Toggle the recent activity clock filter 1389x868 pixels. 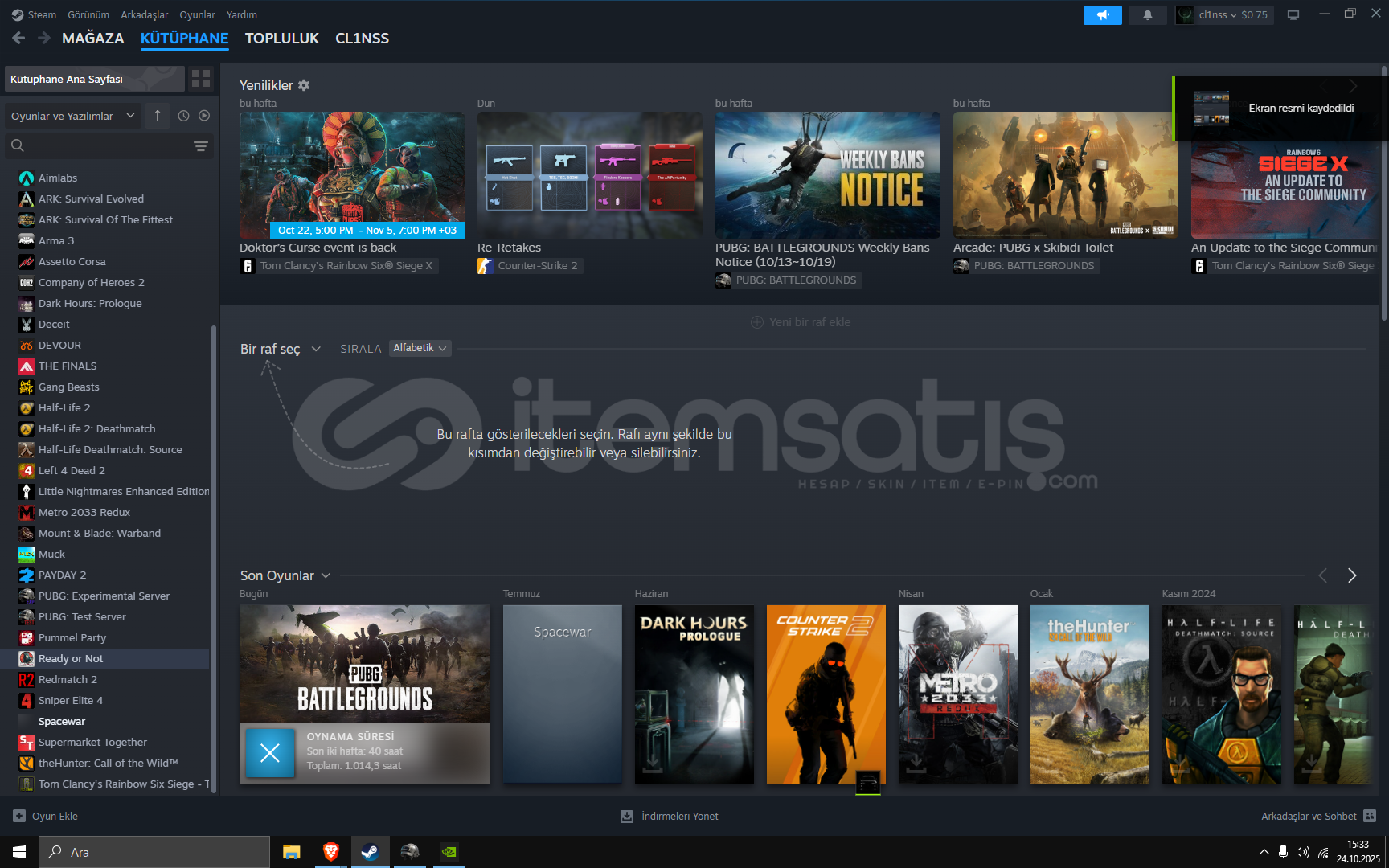tap(183, 116)
